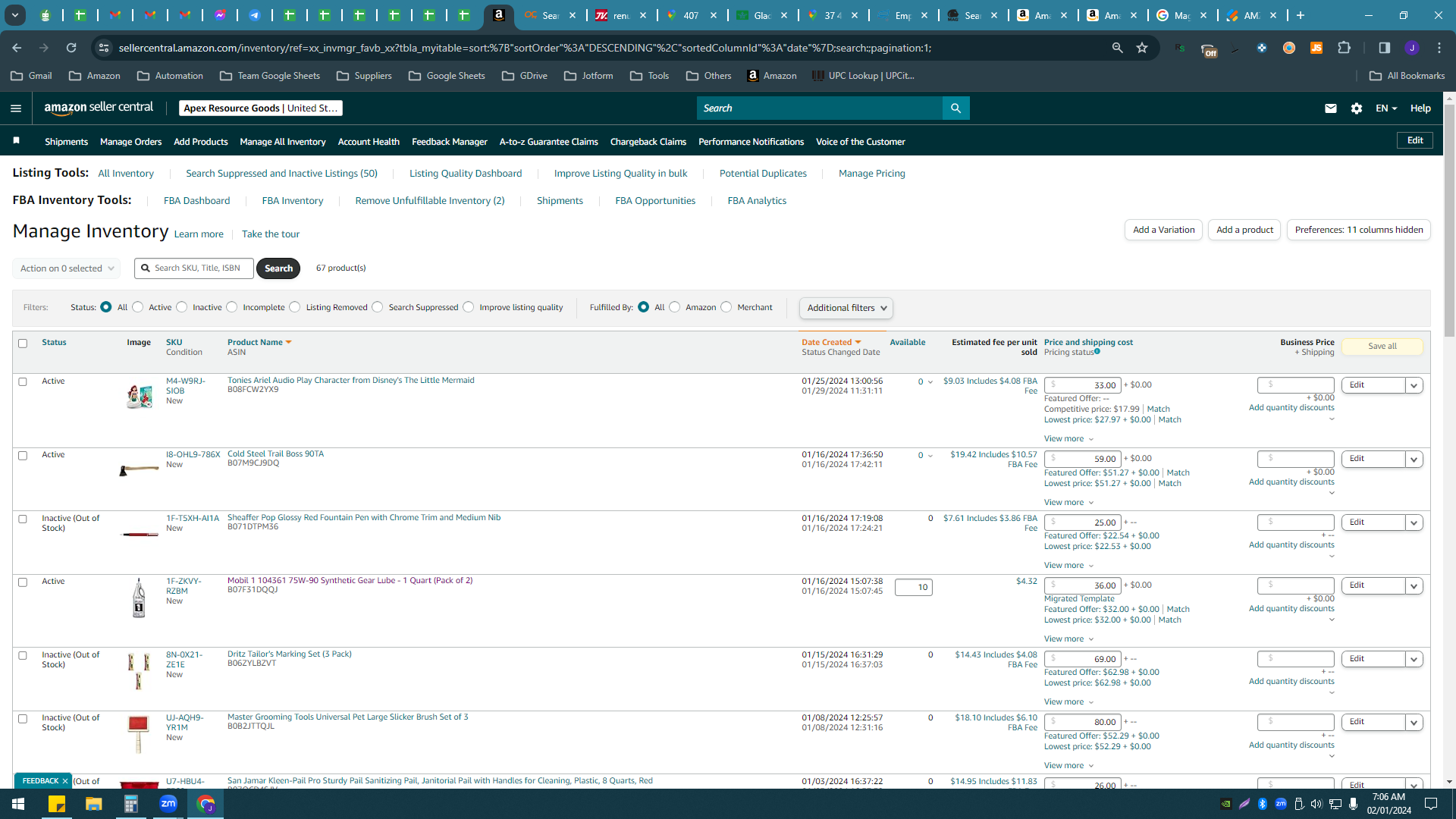Expand the Additional filters dropdown
1456x819 pixels.
click(846, 308)
